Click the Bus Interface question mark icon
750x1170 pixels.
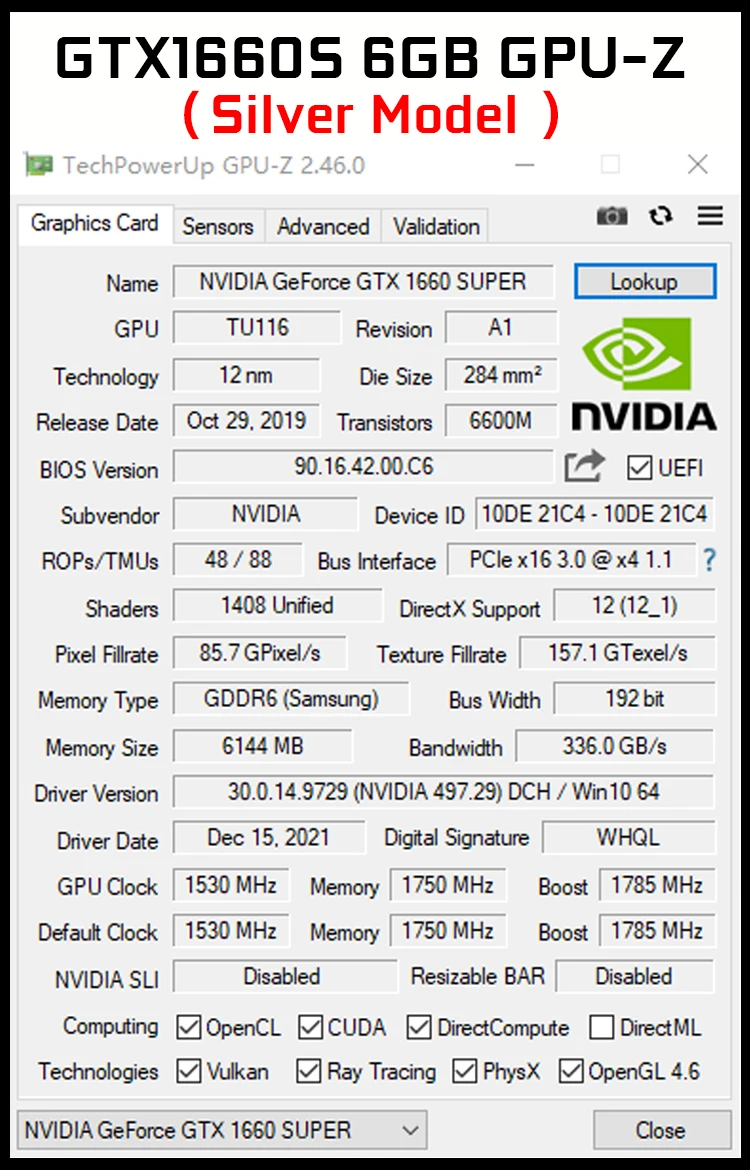click(709, 560)
